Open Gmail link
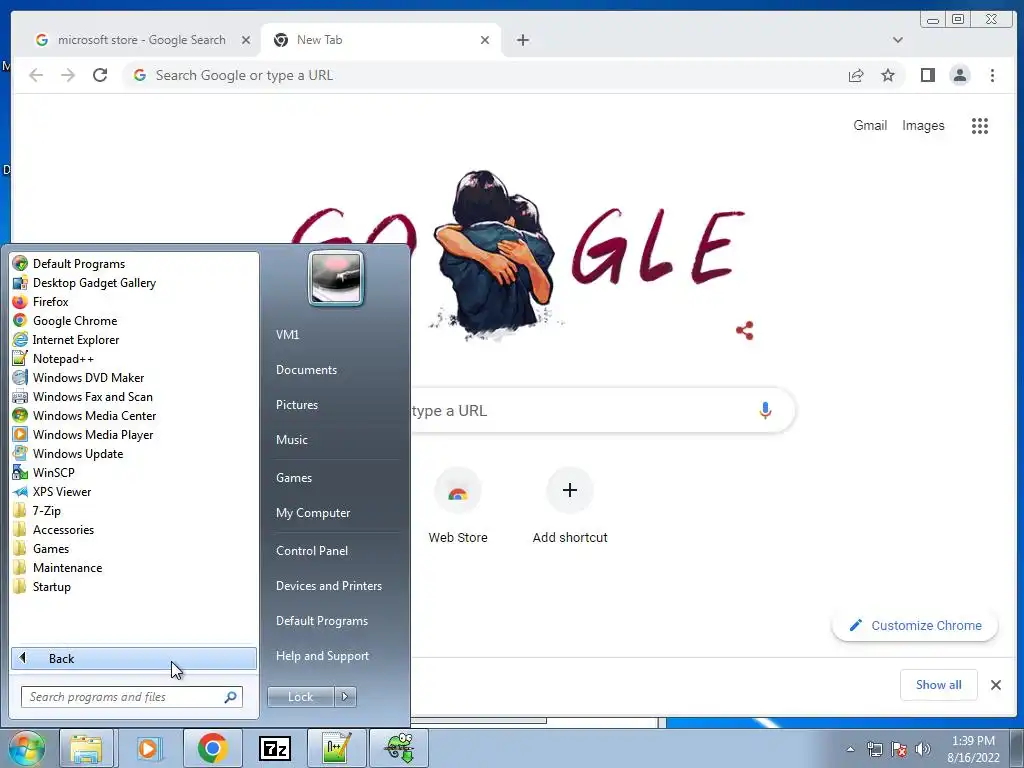The width and height of the screenshot is (1024, 768). (870, 125)
